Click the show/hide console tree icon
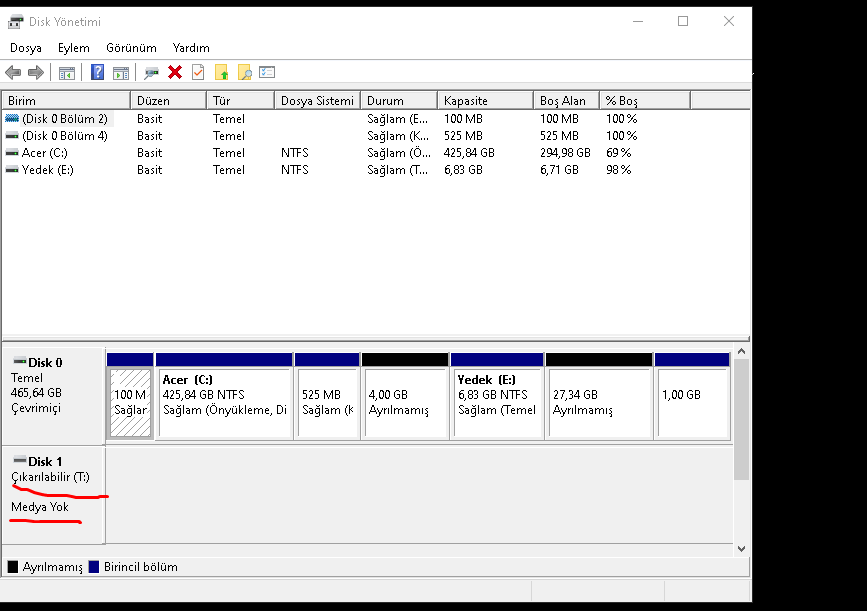Image resolution: width=867 pixels, height=611 pixels. coord(66,72)
